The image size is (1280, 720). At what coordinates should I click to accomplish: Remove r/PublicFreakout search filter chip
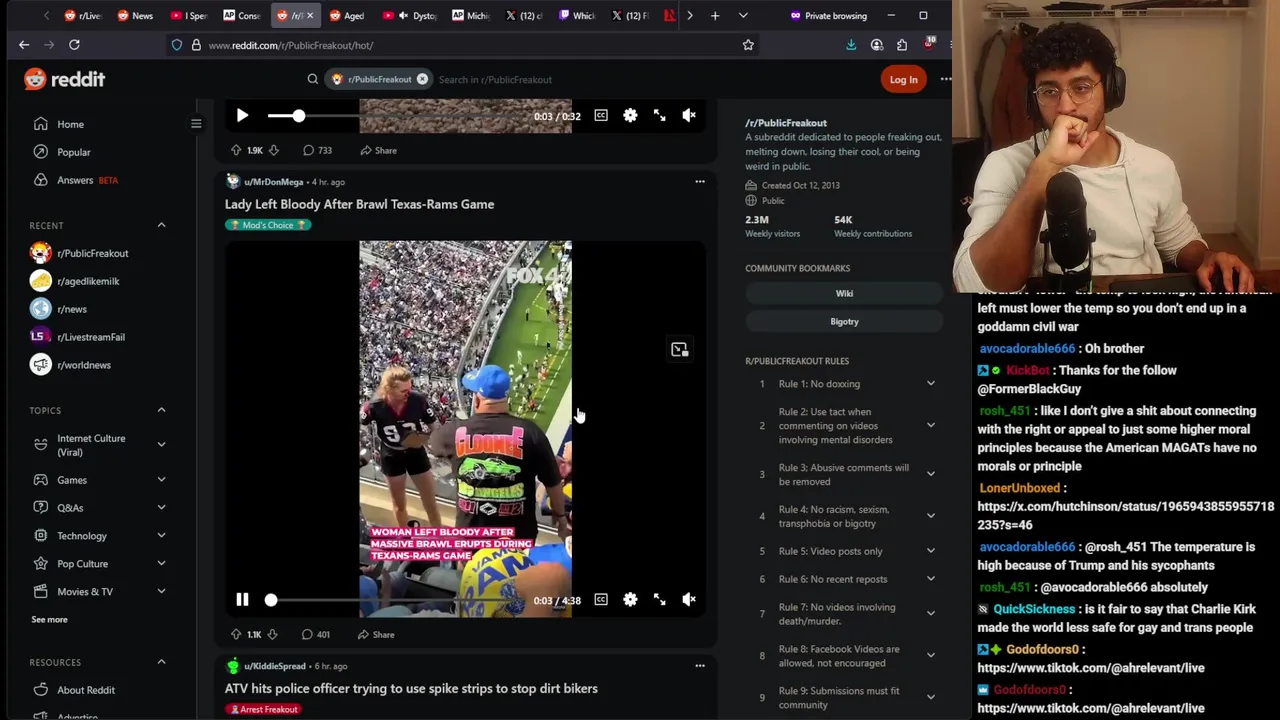422,79
